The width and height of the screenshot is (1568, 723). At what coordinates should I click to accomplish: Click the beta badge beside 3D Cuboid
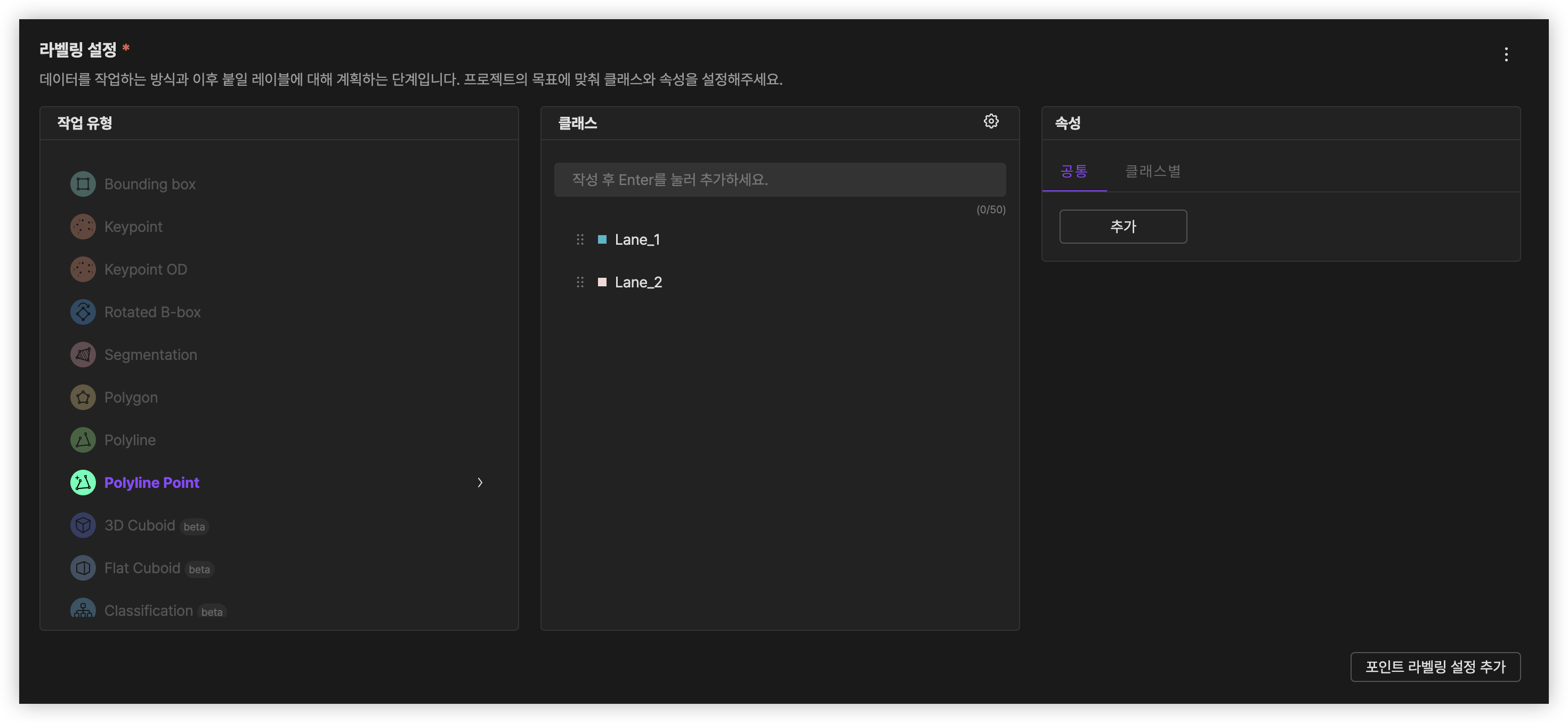tap(194, 527)
